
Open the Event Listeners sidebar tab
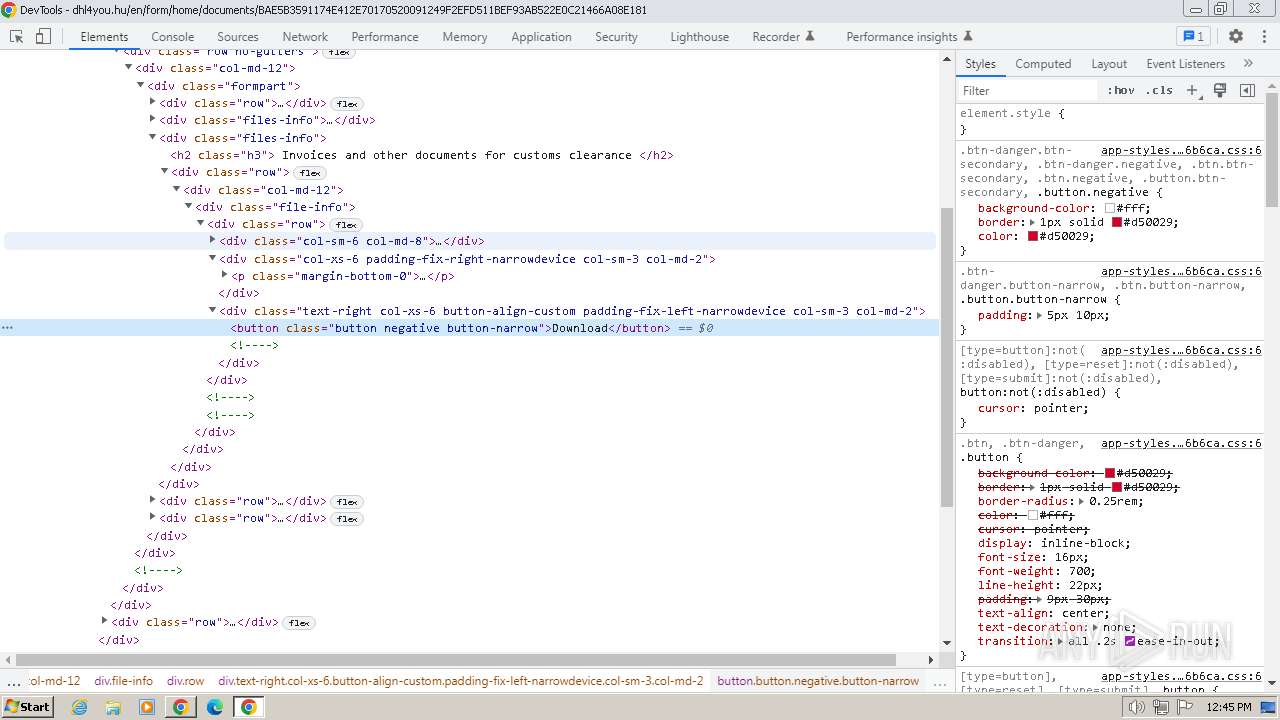[x=1185, y=63]
